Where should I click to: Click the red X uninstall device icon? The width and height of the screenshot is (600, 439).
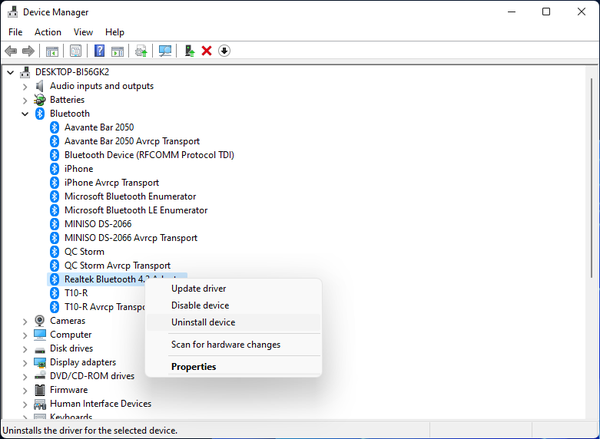(x=207, y=51)
